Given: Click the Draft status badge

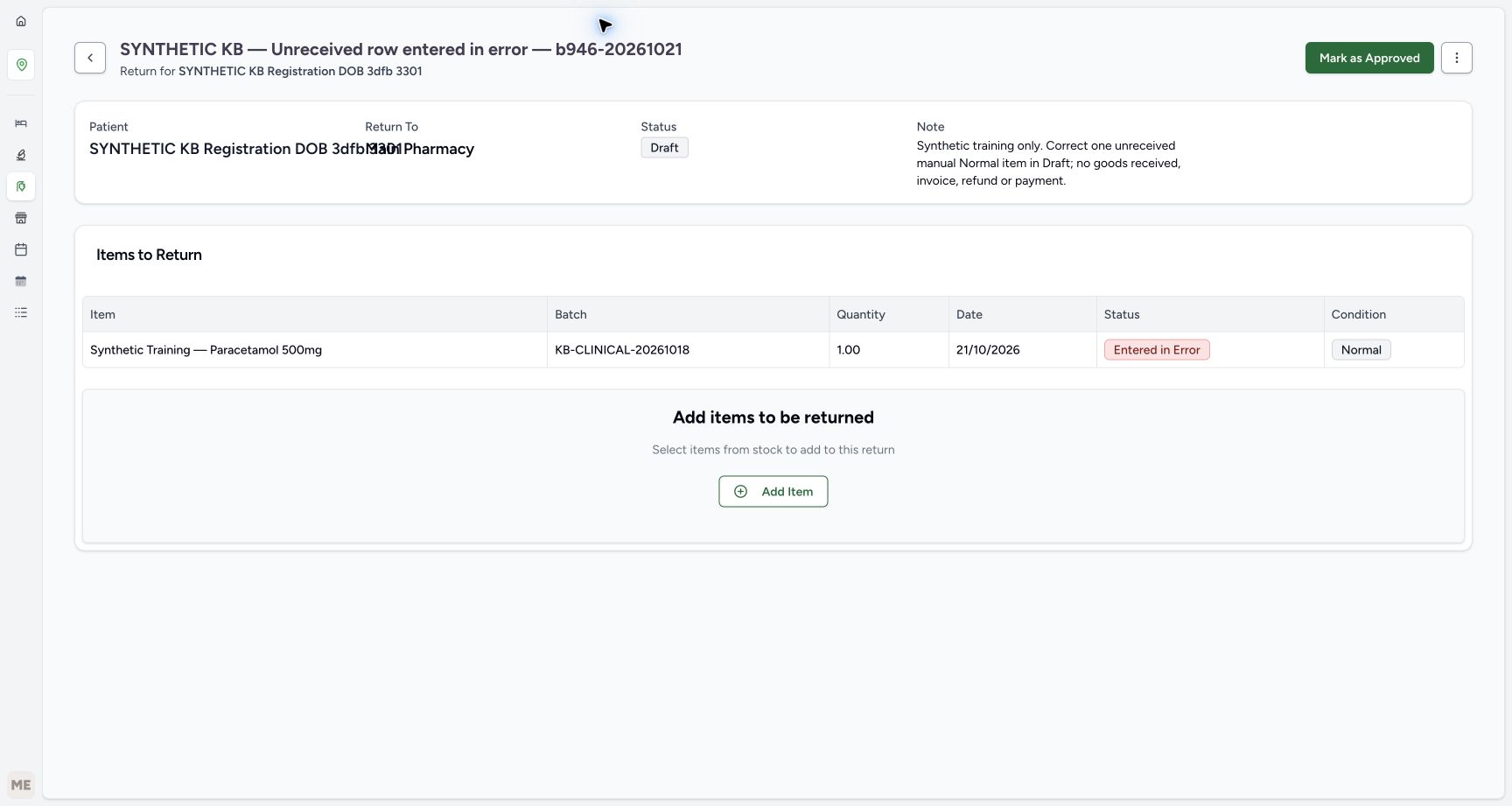Looking at the screenshot, I should point(664,148).
